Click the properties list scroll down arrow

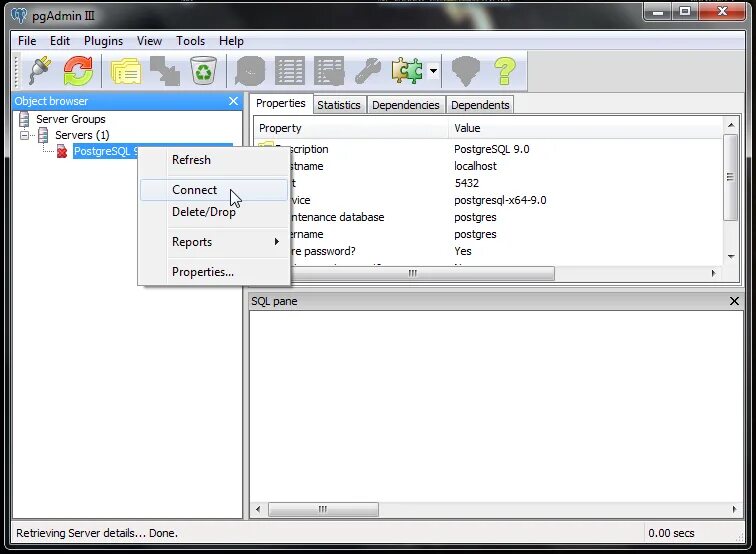(x=731, y=257)
